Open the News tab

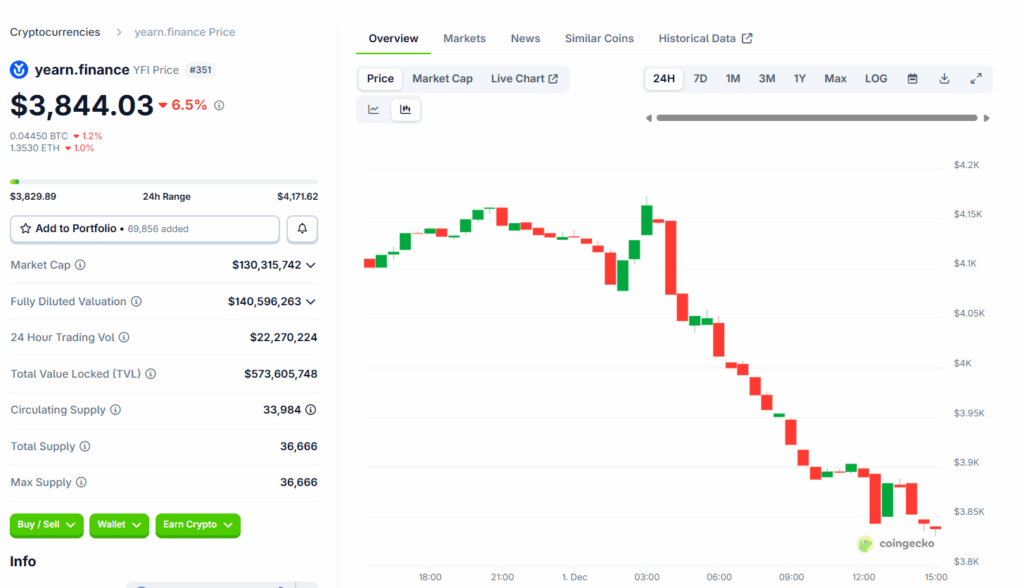pos(525,38)
